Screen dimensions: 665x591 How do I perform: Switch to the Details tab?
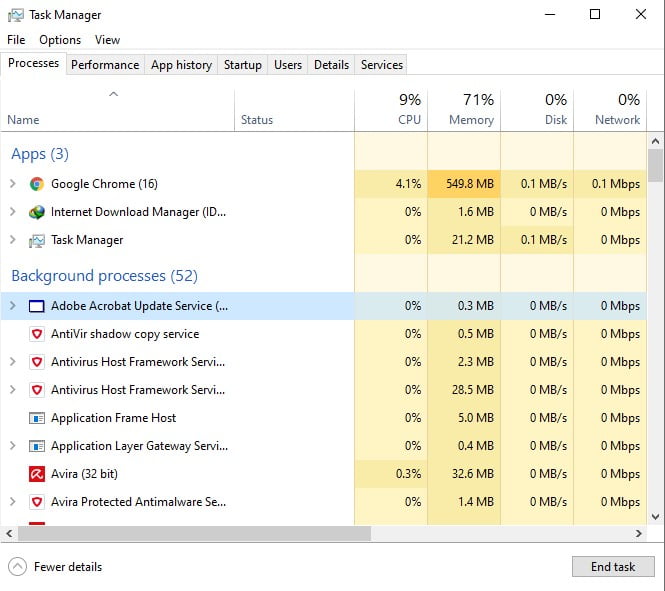tap(331, 65)
